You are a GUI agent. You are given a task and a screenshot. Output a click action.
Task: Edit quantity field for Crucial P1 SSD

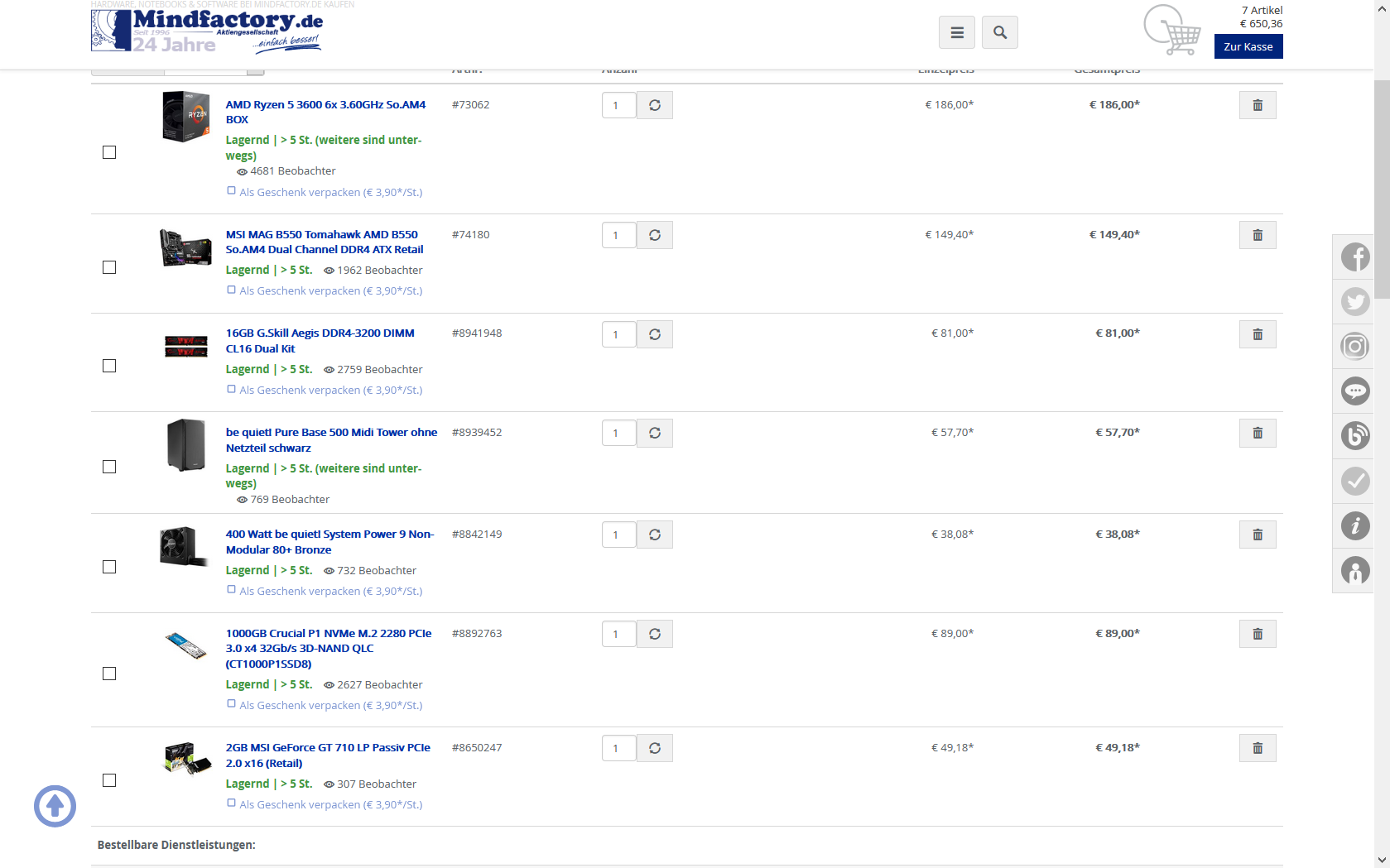tap(618, 634)
